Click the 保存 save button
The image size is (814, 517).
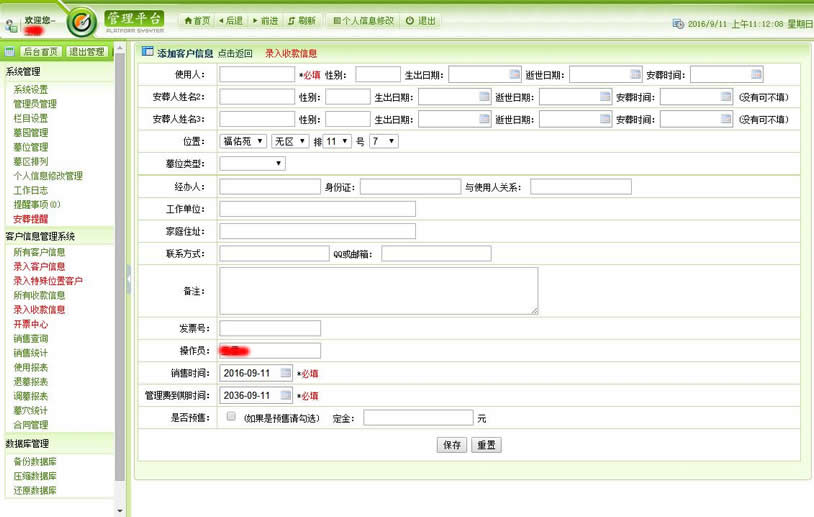coord(452,445)
